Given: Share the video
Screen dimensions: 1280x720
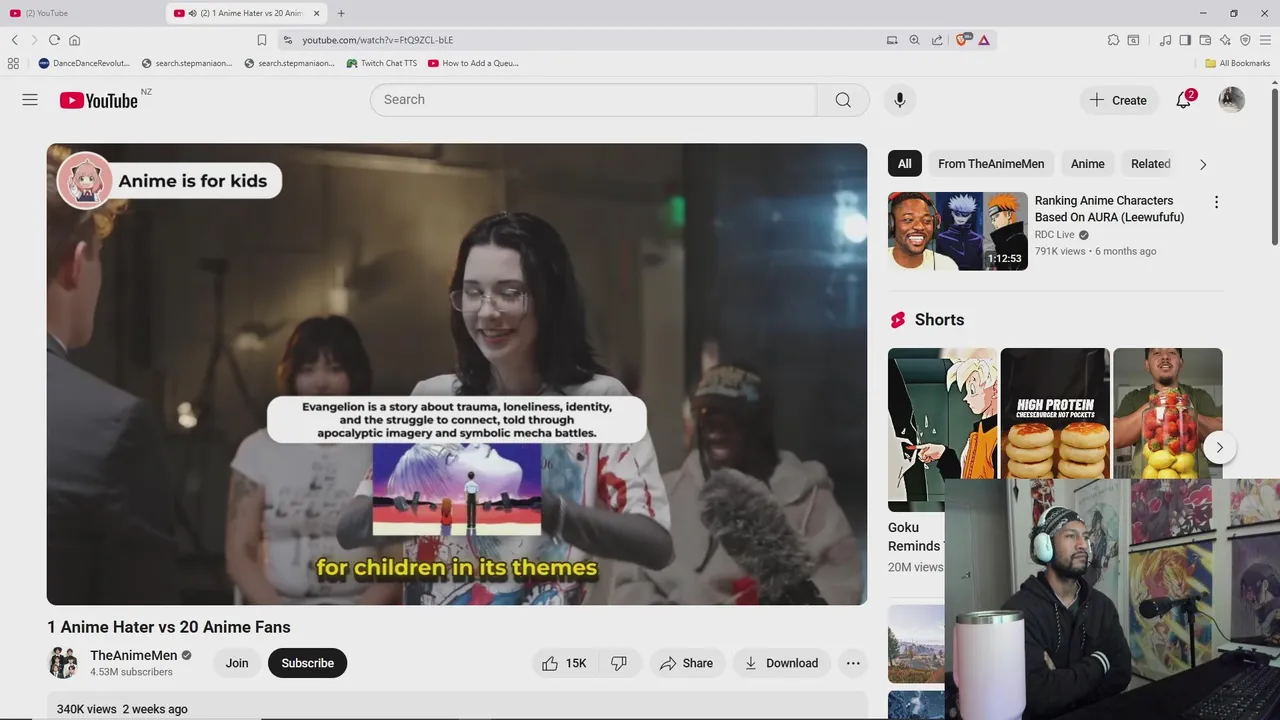Looking at the screenshot, I should point(686,663).
